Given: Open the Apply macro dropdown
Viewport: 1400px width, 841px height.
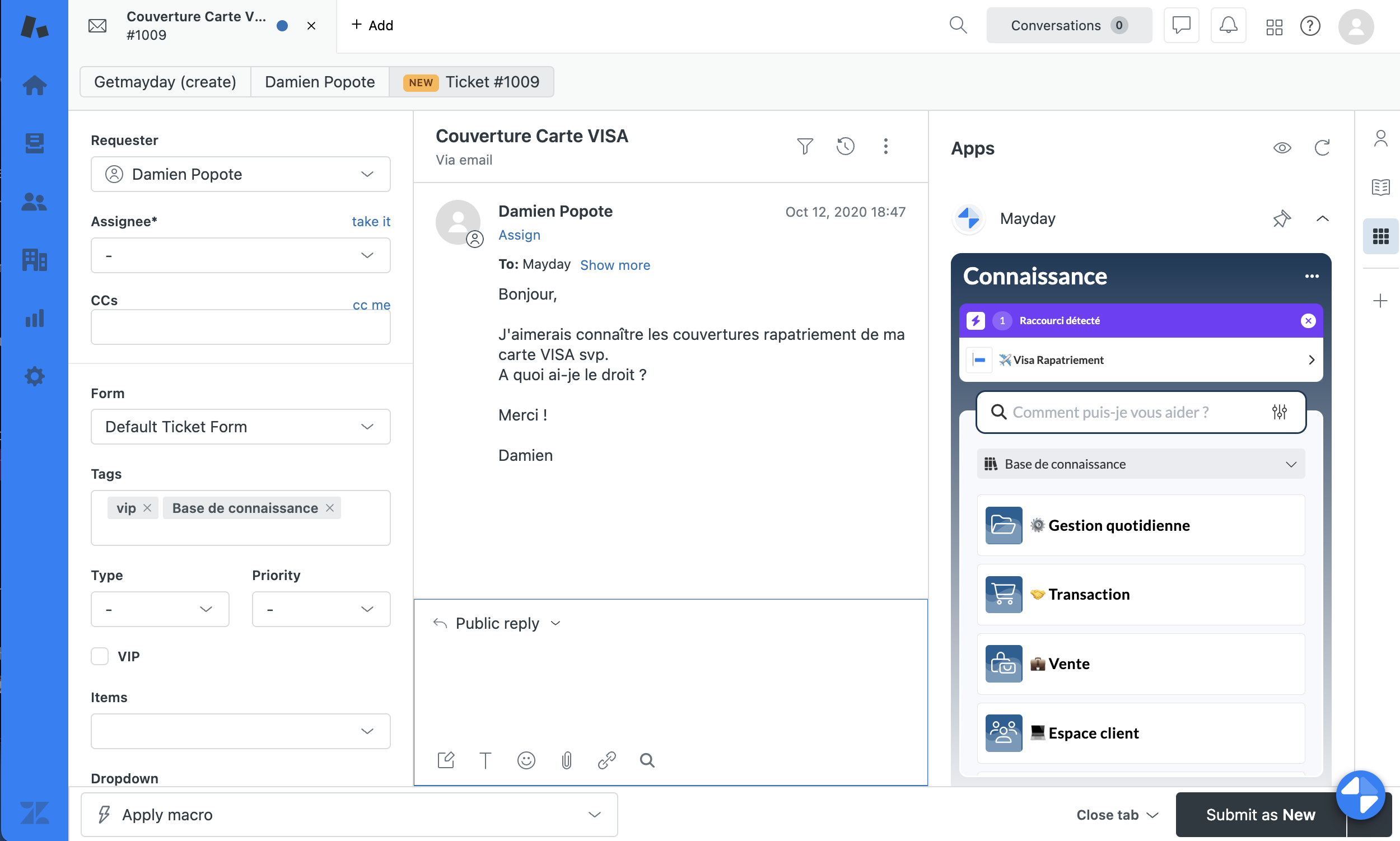Looking at the screenshot, I should click(348, 814).
